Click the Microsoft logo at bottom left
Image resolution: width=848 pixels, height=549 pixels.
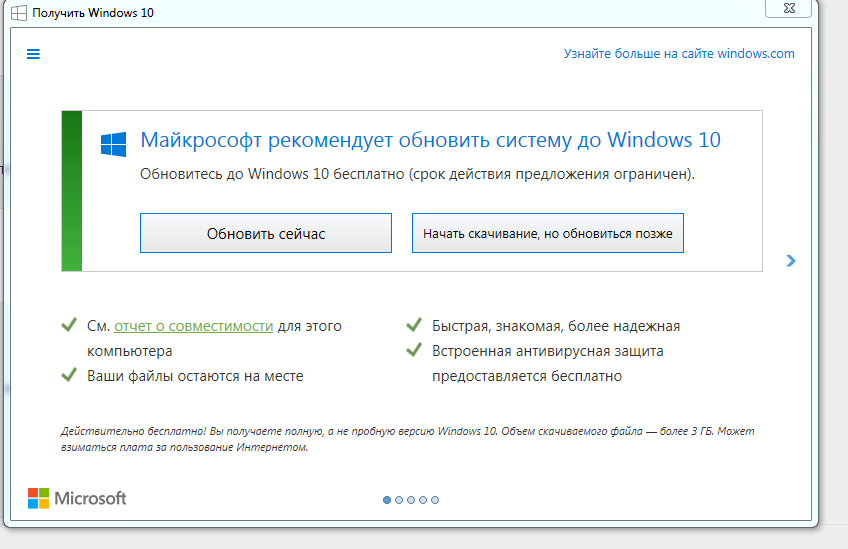click(77, 498)
